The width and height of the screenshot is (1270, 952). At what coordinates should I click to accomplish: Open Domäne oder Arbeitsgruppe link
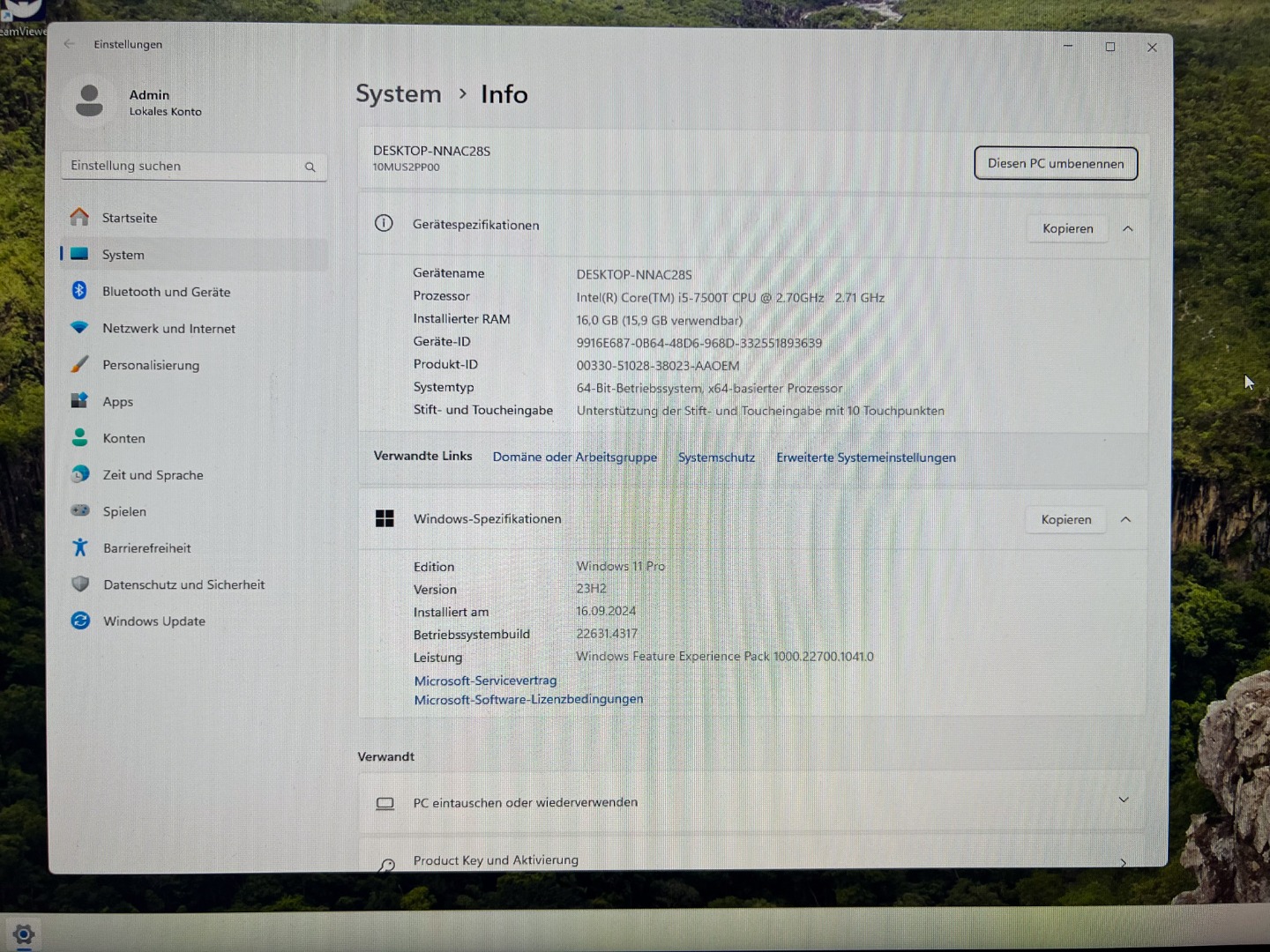(x=575, y=457)
